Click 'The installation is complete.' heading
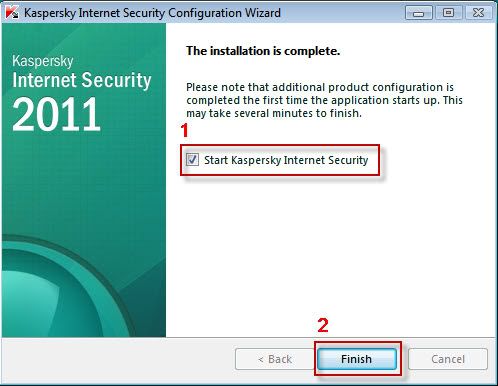The width and height of the screenshot is (498, 386). click(263, 51)
